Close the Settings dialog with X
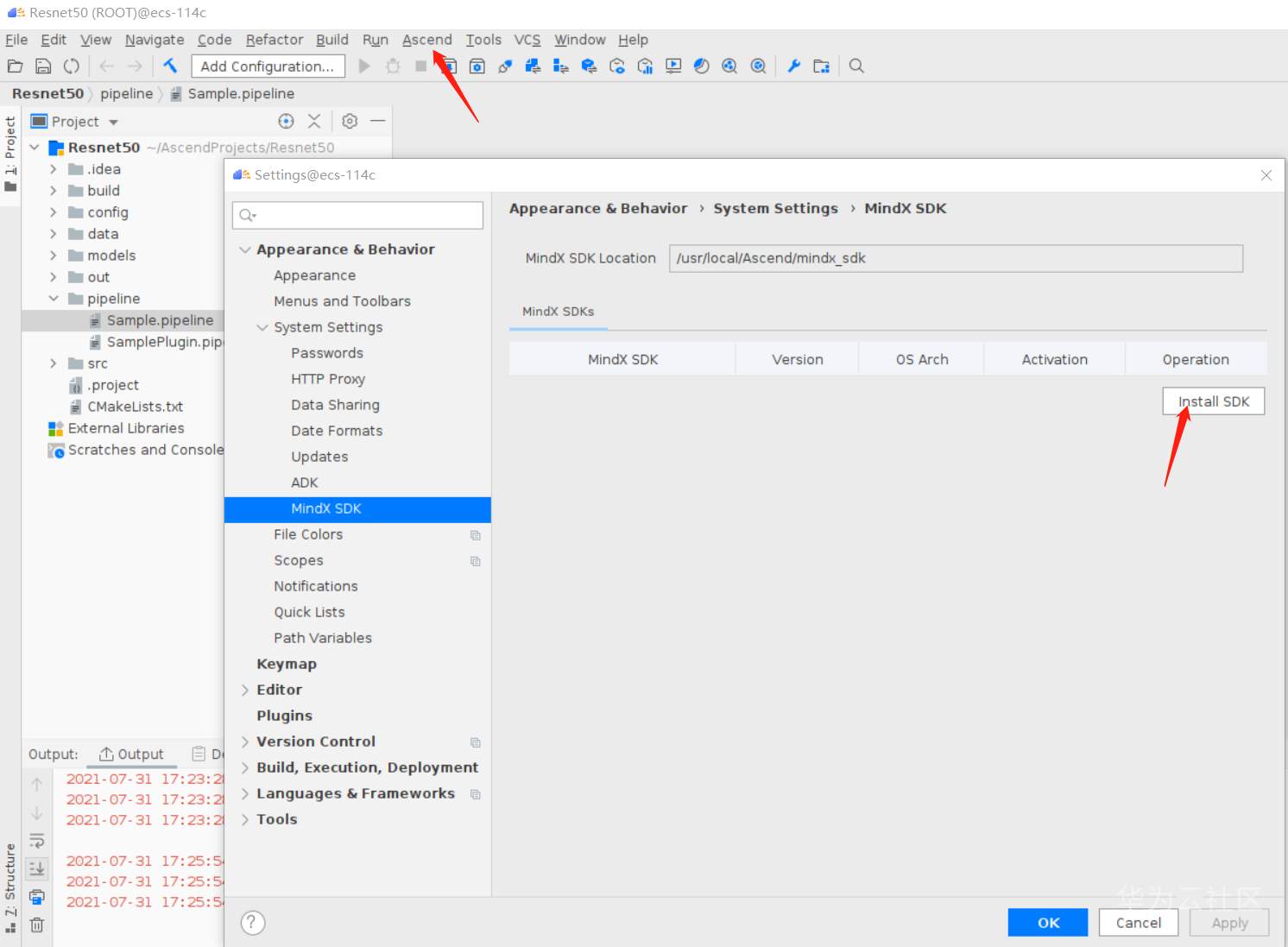The height and width of the screenshot is (947, 1288). pyautogui.click(x=1266, y=175)
